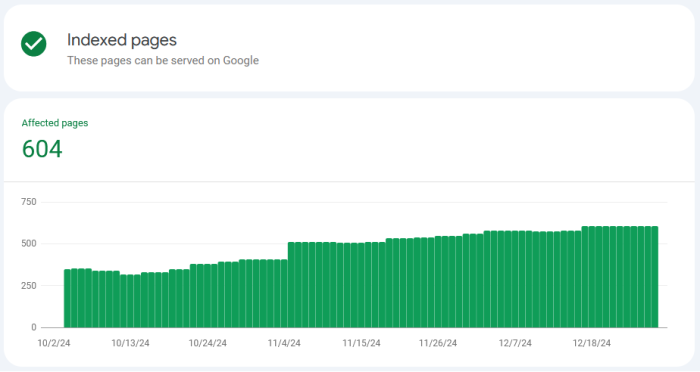Click the 10/13/24 date label

[x=130, y=343]
